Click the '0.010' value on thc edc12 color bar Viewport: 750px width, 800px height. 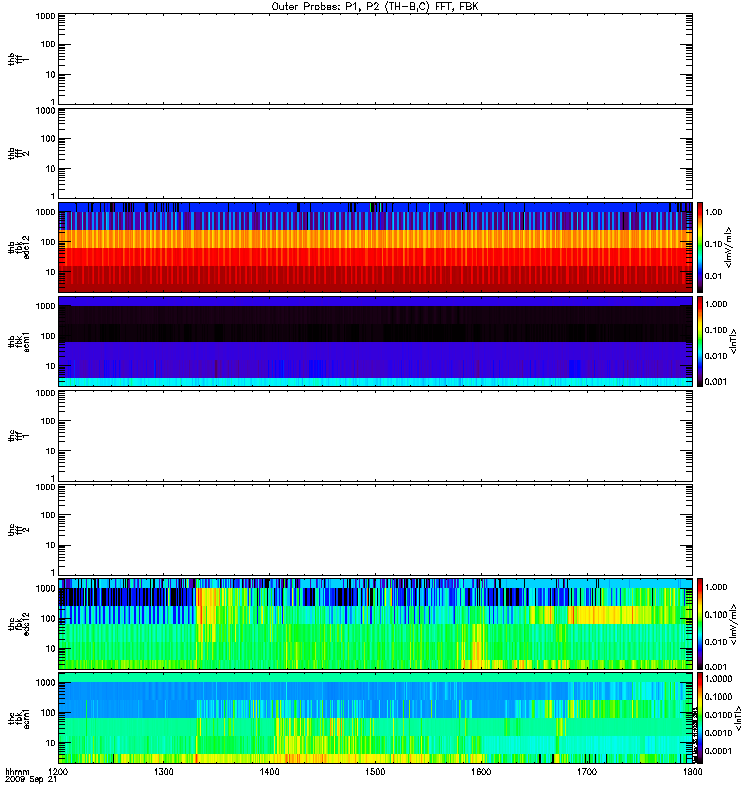(716, 641)
